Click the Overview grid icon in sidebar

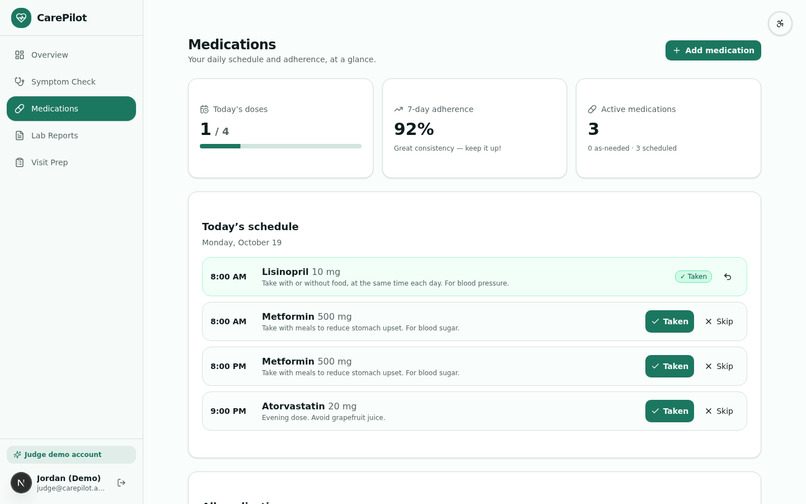coord(20,55)
